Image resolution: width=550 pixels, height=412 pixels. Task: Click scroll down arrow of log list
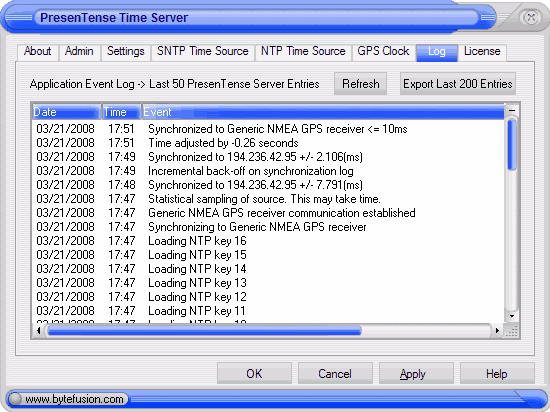512,316
